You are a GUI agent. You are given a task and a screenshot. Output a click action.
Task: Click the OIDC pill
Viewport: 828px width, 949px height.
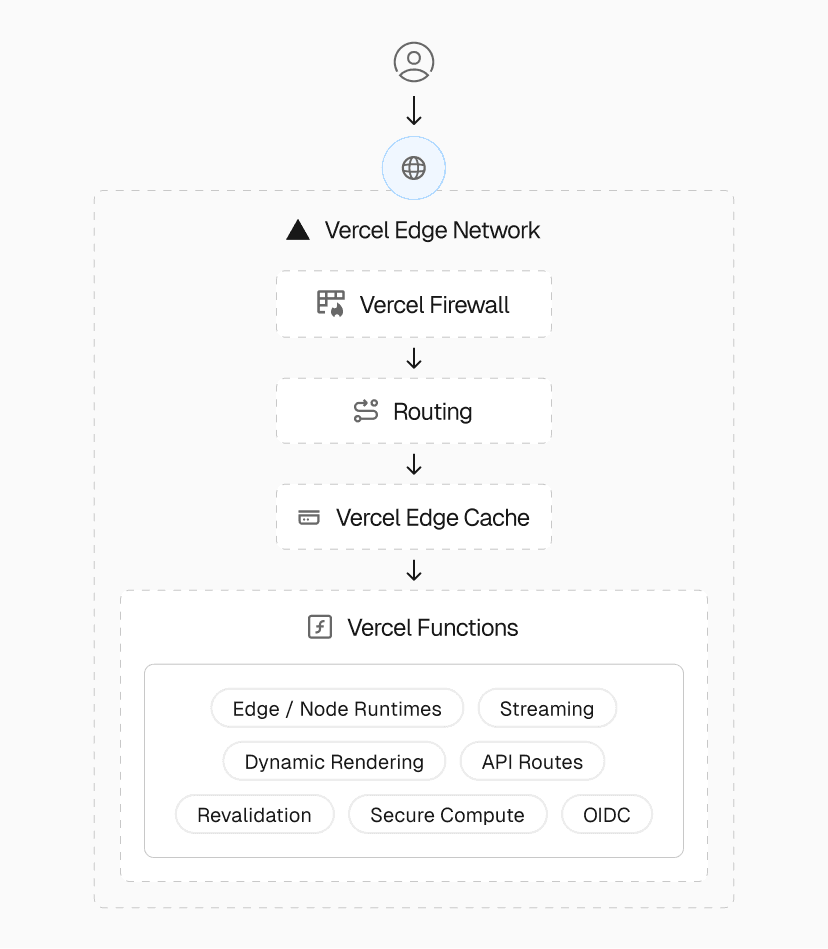(x=607, y=815)
